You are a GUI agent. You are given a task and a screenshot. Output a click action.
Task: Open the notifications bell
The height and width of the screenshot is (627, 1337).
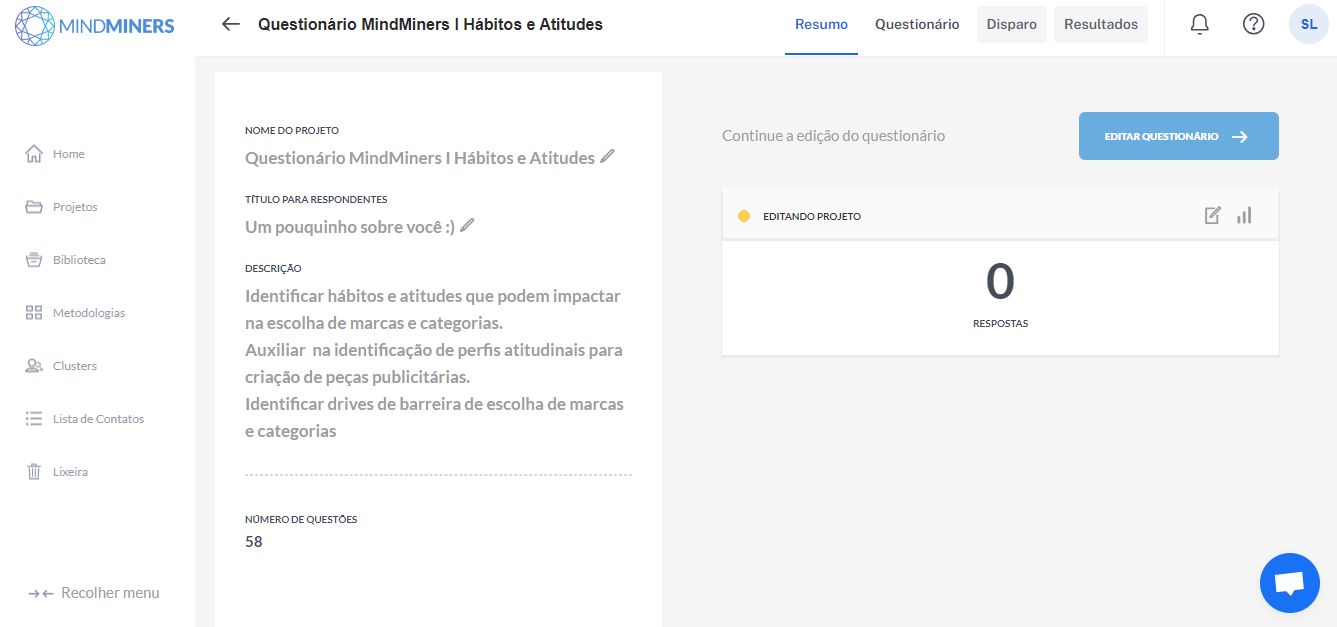click(x=1200, y=24)
